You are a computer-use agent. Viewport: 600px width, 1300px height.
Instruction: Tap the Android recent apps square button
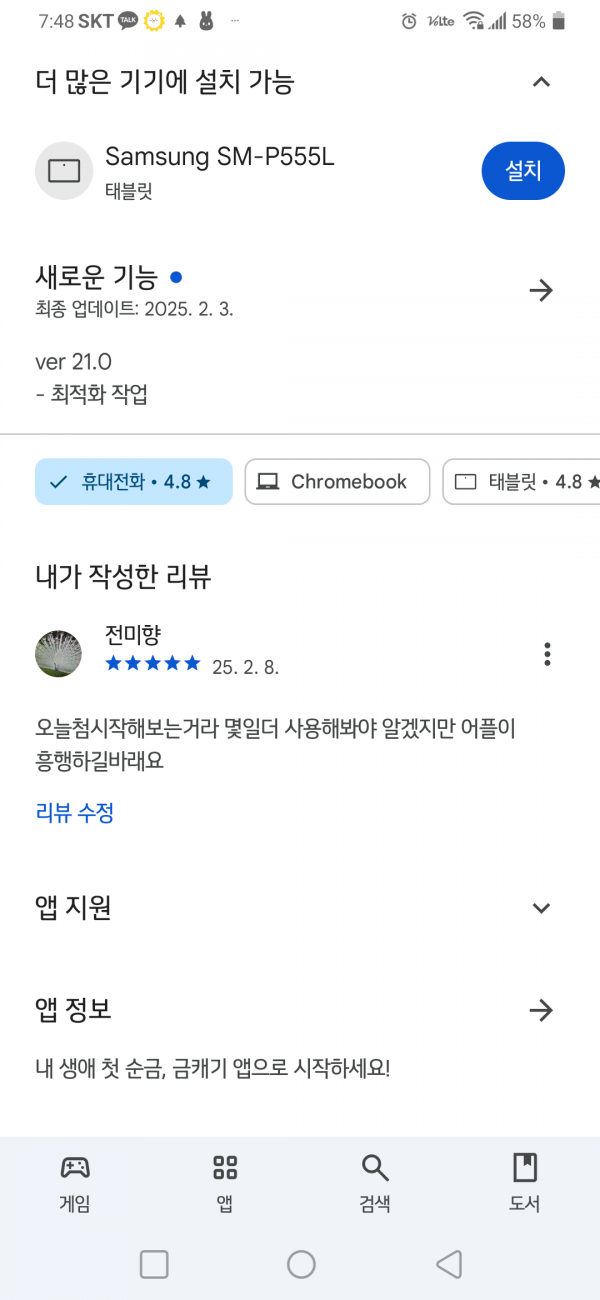[x=154, y=1265]
